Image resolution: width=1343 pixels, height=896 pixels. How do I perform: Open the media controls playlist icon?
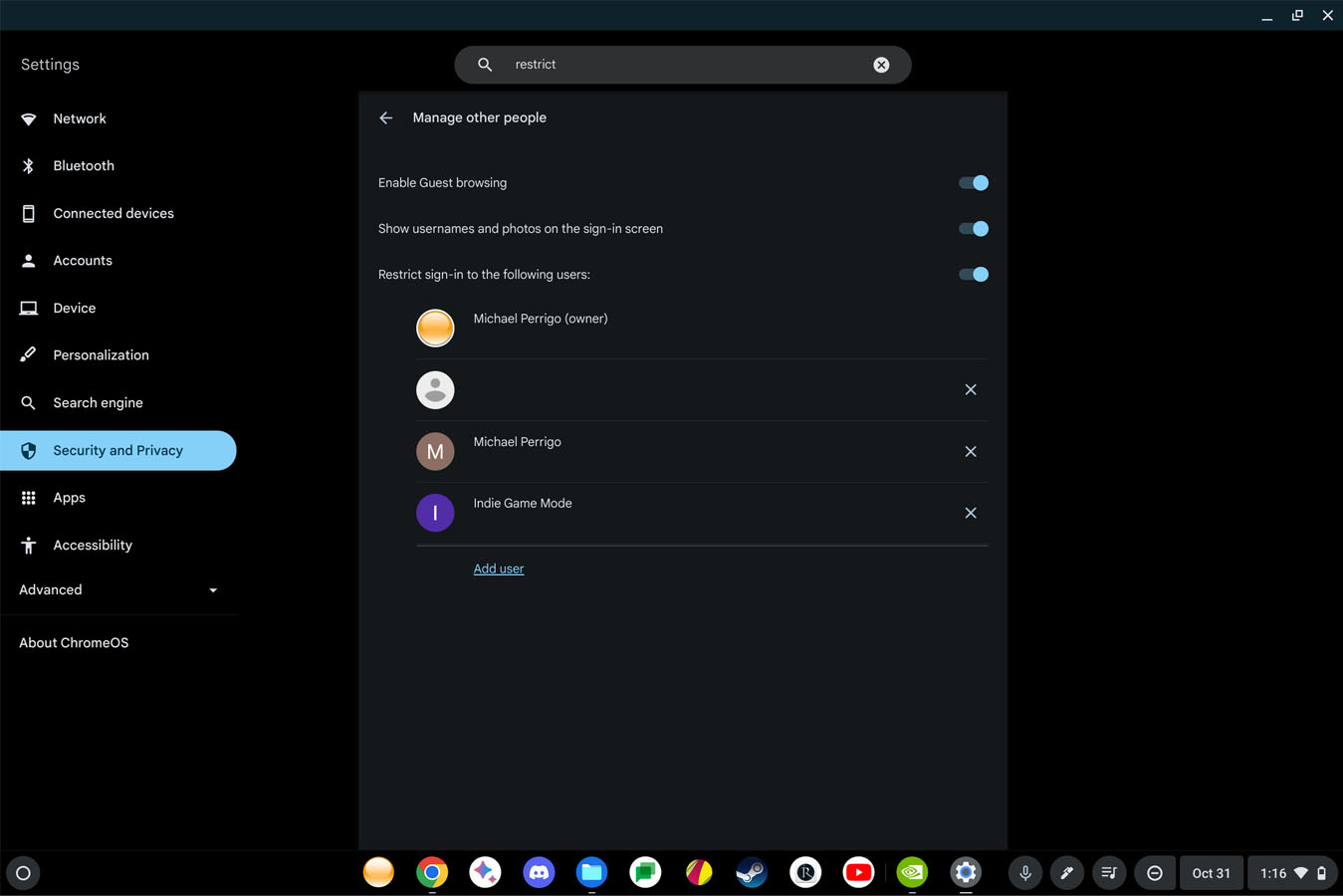point(1109,873)
